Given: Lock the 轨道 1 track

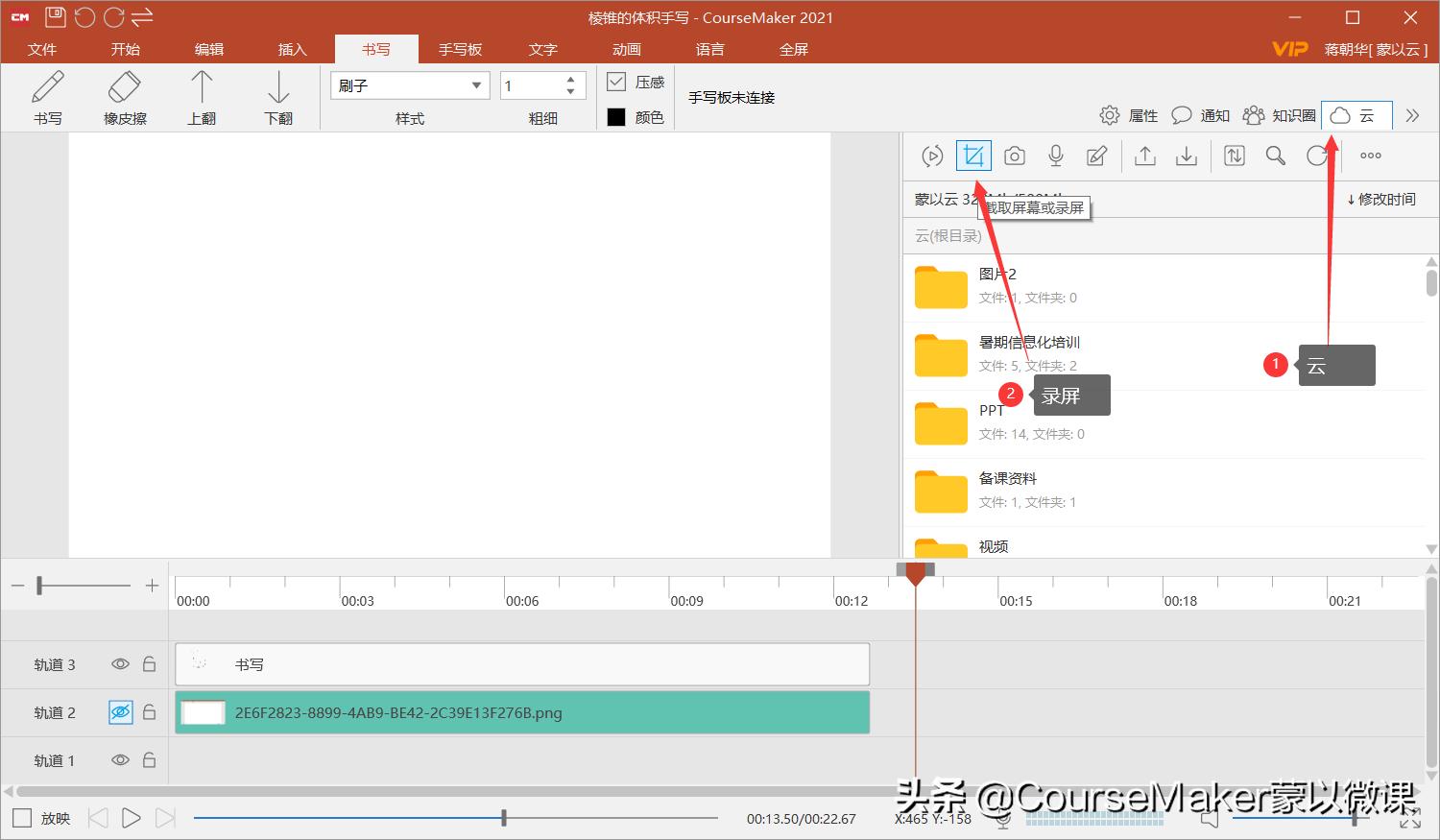Looking at the screenshot, I should (149, 759).
